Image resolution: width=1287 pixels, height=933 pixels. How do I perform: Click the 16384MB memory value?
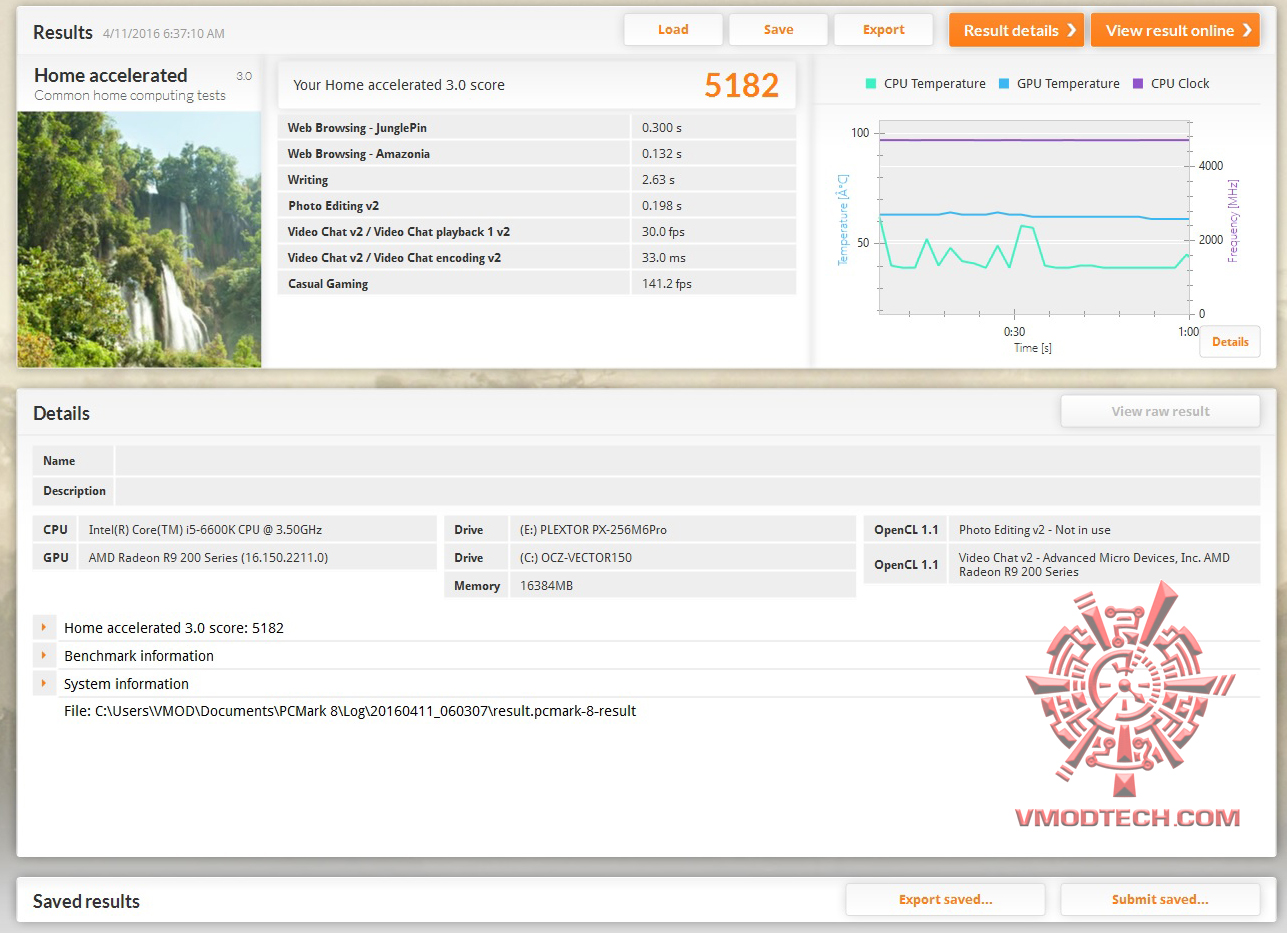click(546, 585)
